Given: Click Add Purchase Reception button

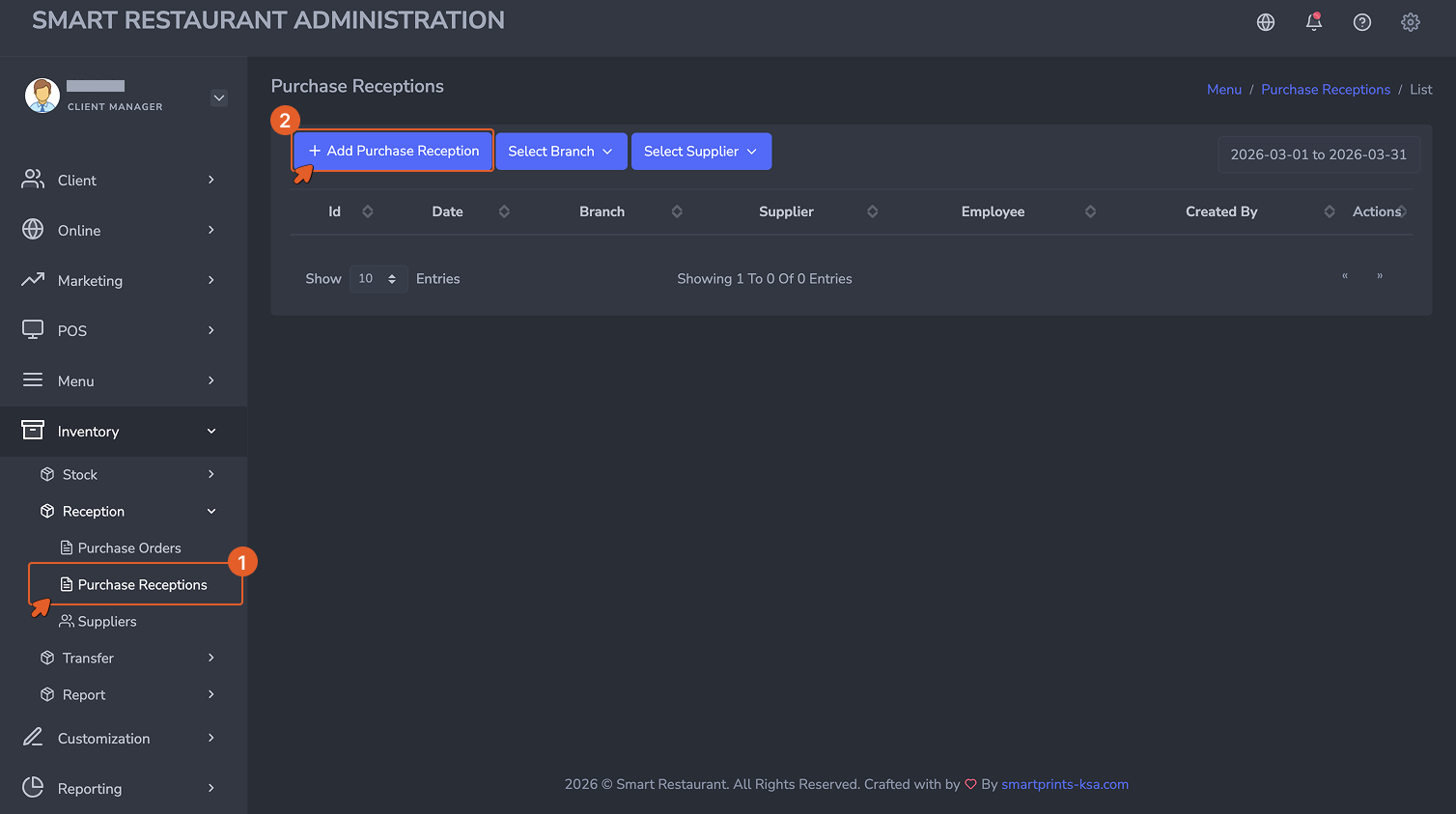Looking at the screenshot, I should [x=394, y=151].
